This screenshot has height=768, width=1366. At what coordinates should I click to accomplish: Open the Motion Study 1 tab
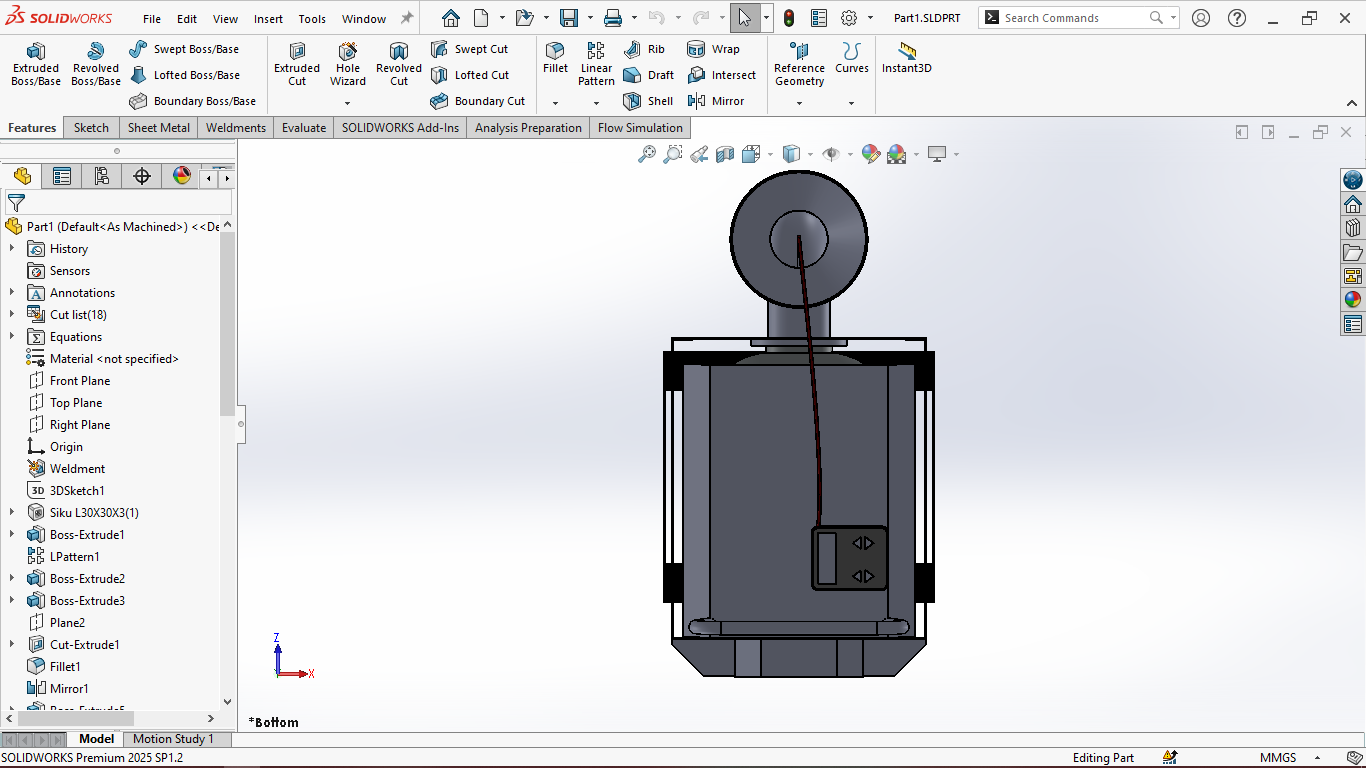pos(174,739)
